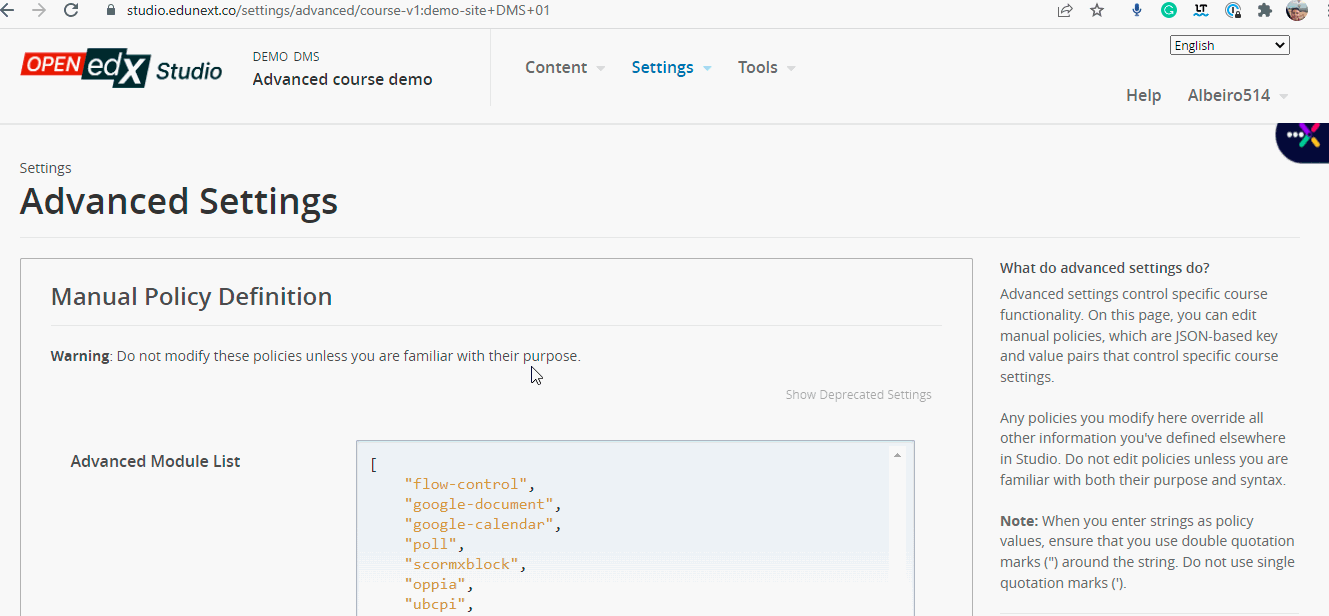
Task: Expand the Content menu
Action: pos(565,68)
